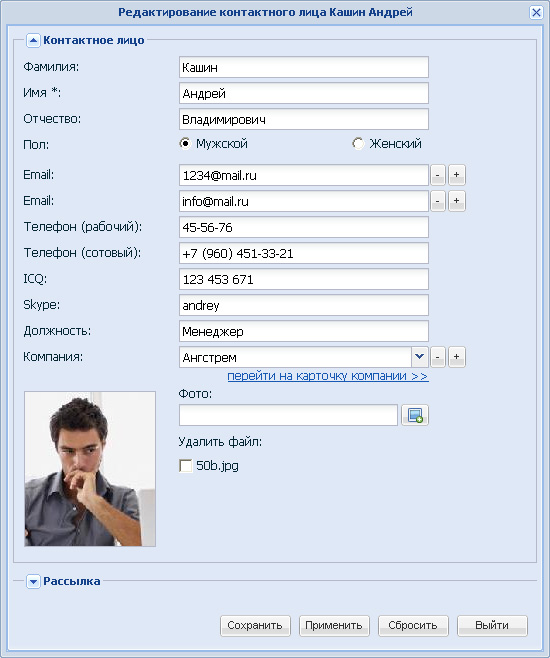This screenshot has height=658, width=550.
Task: Remove the 1234@mail.ru email with minus
Action: pyautogui.click(x=438, y=175)
